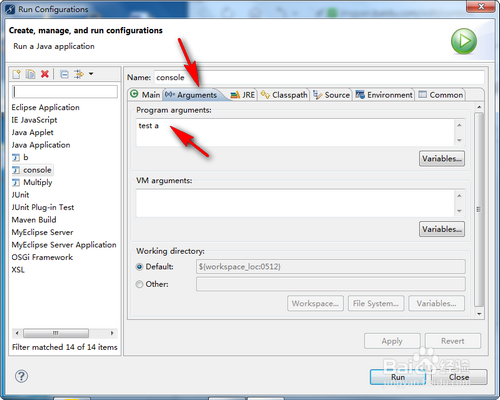Click the java icon beside b configuration
The height and width of the screenshot is (400, 500).
(x=16, y=157)
